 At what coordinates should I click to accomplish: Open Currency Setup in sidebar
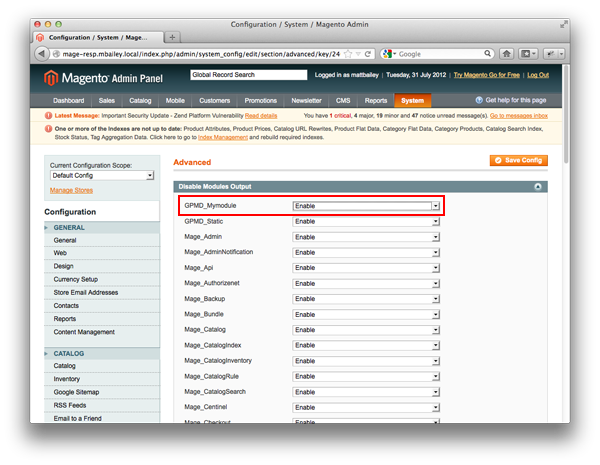point(76,279)
